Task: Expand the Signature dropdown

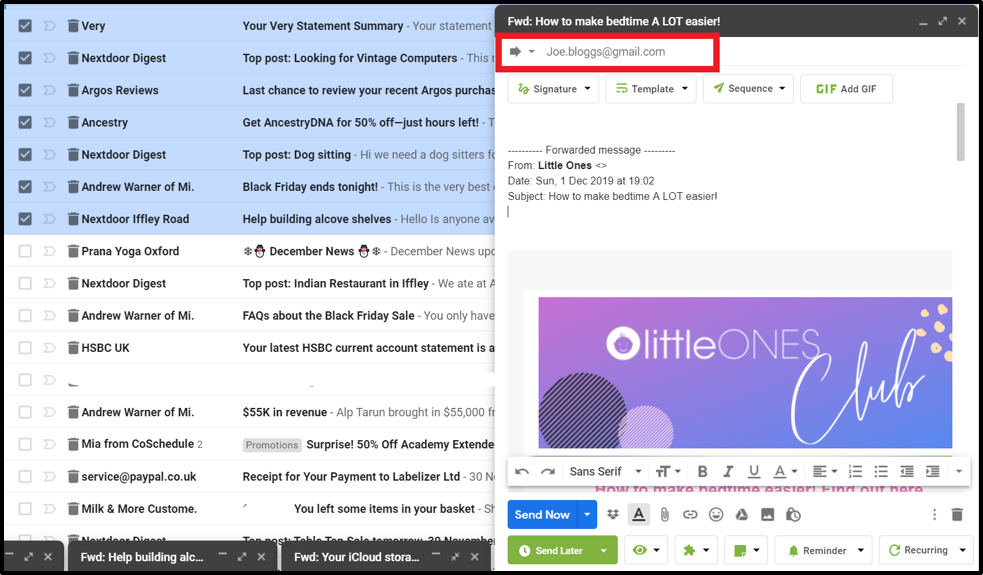Action: (x=554, y=89)
